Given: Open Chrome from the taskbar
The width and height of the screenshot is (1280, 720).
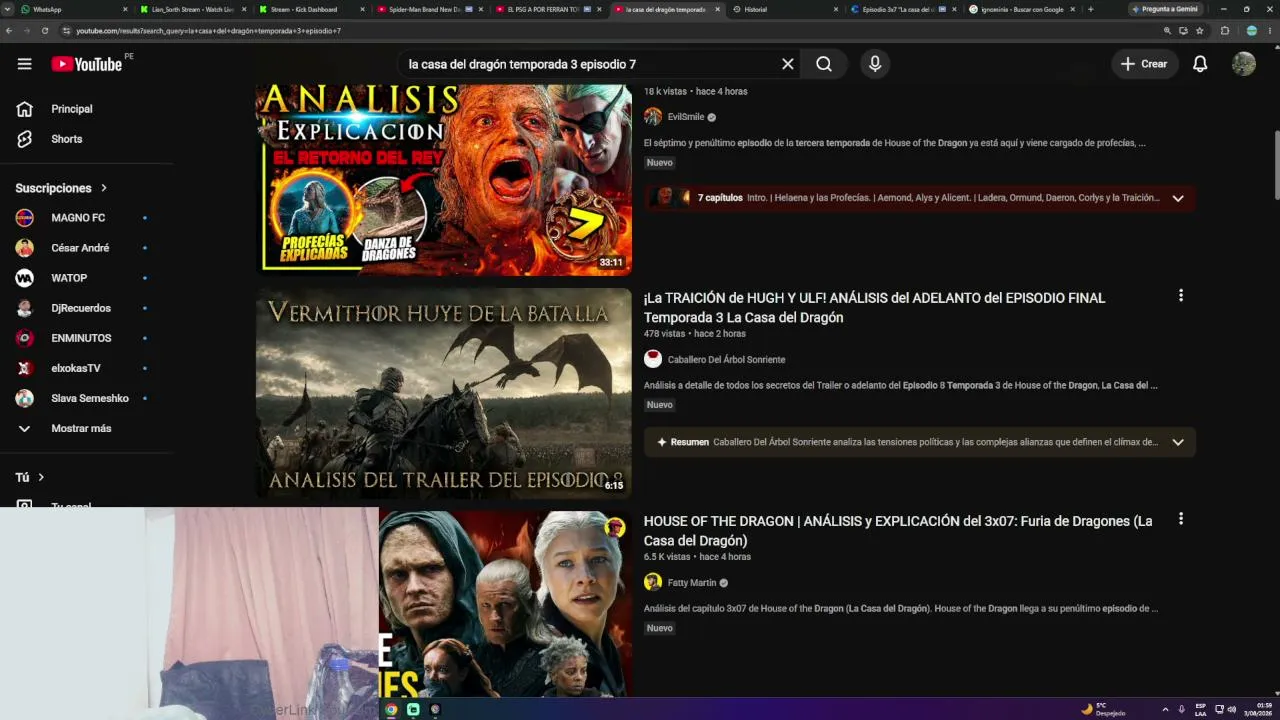Looking at the screenshot, I should coord(391,709).
